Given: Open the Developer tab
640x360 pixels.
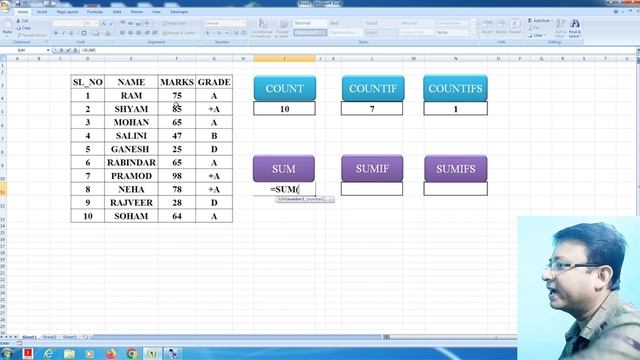Looking at the screenshot, I should coord(179,12).
